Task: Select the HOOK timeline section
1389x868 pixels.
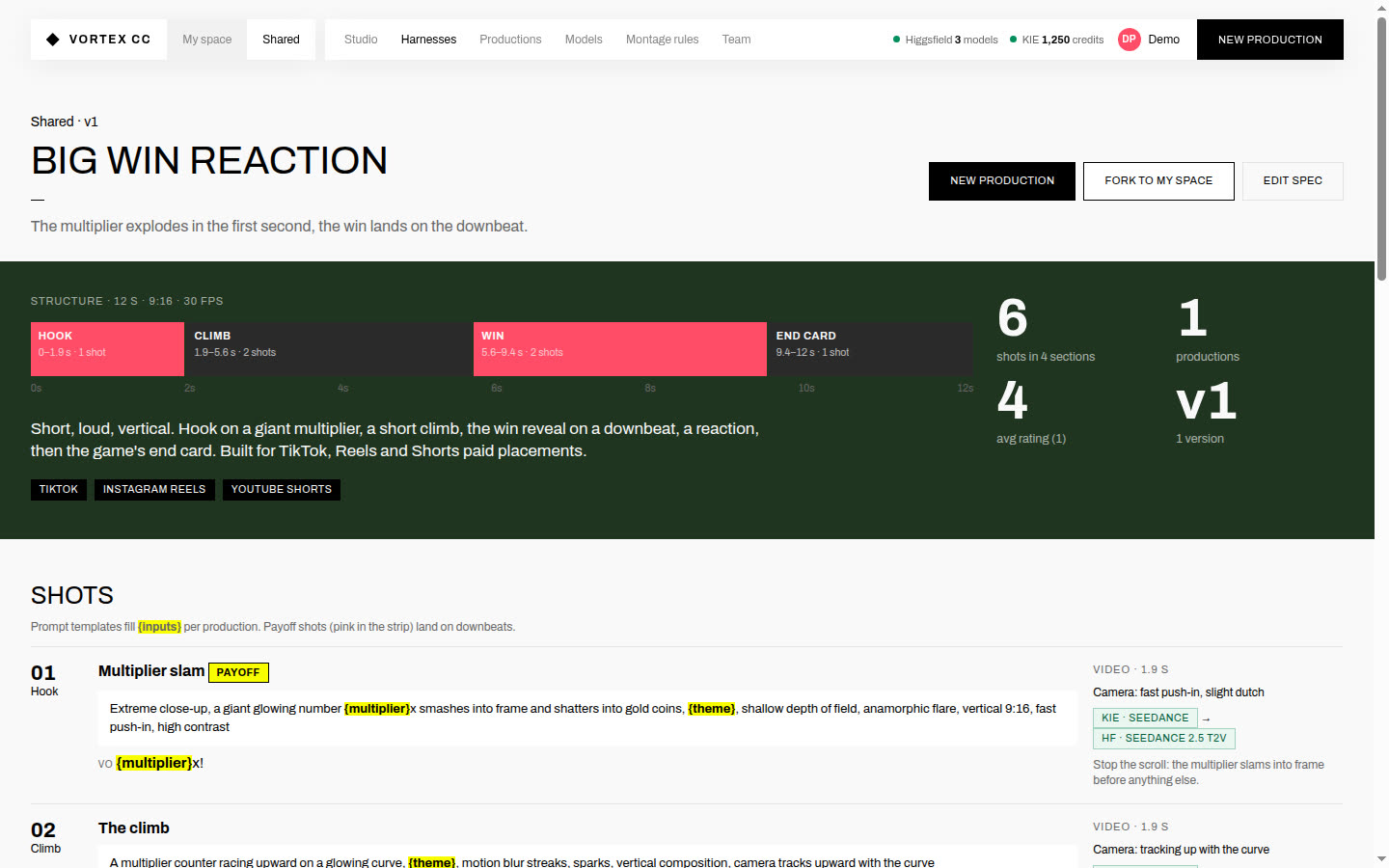Action: click(107, 349)
